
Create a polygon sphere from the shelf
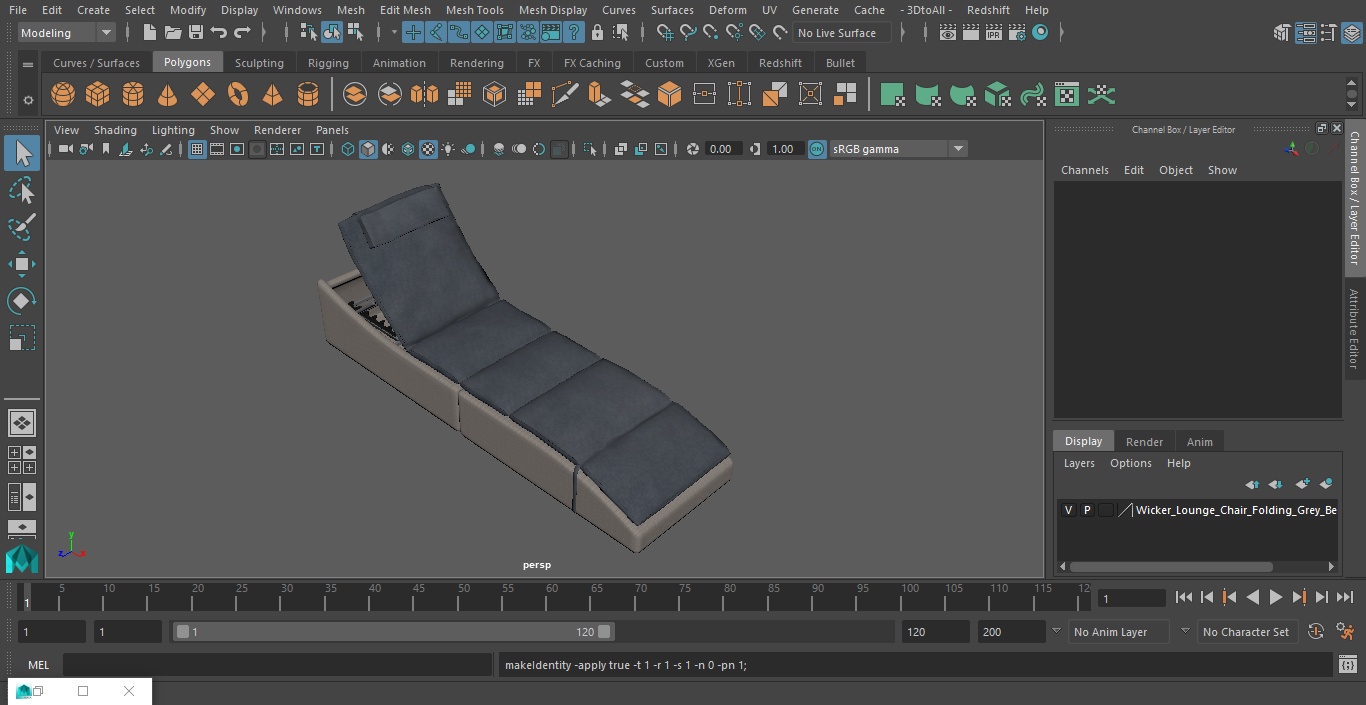point(63,95)
